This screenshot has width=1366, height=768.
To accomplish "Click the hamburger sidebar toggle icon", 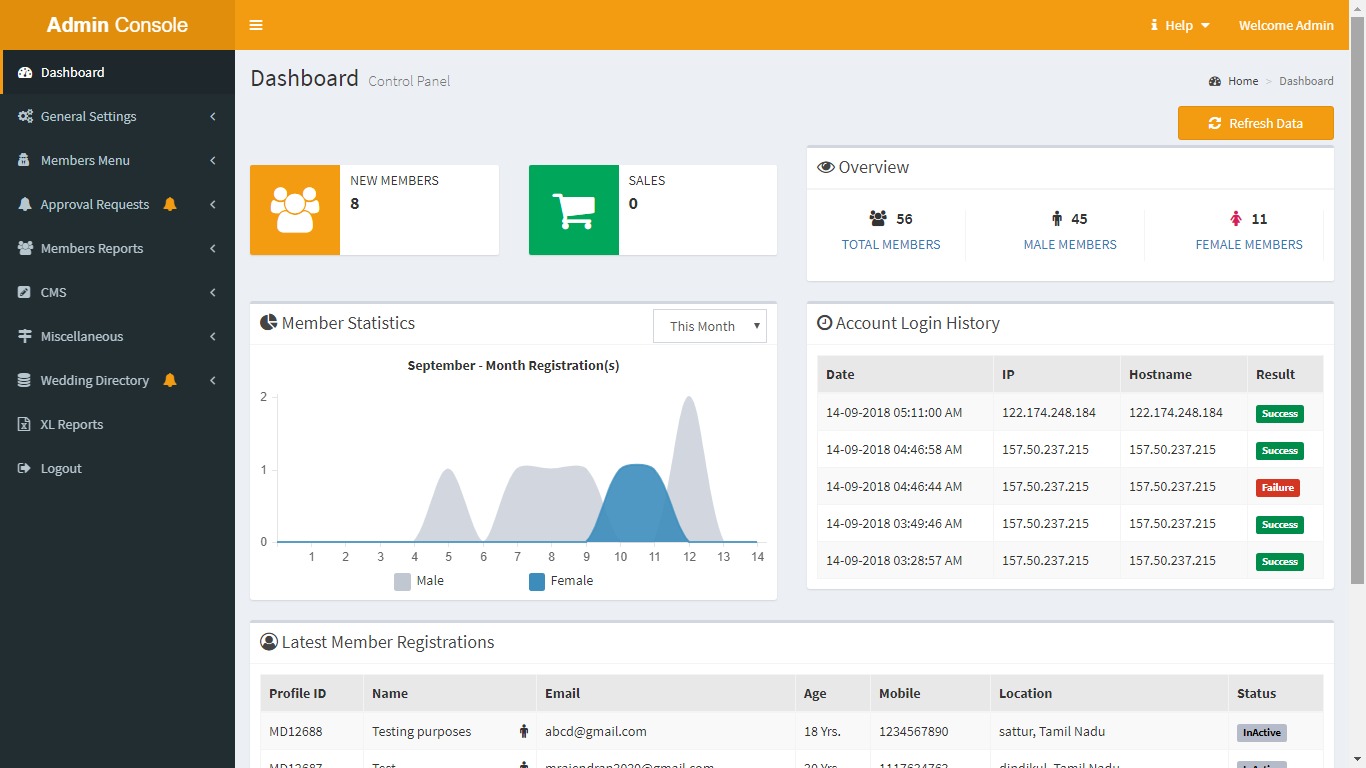I will pos(256,25).
